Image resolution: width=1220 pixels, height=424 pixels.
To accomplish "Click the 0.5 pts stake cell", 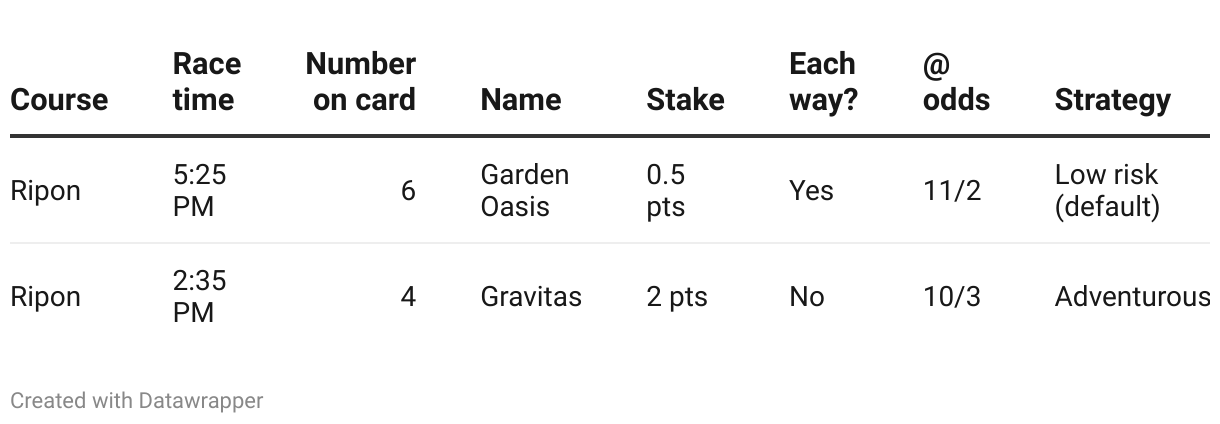I will pyautogui.click(x=666, y=191).
